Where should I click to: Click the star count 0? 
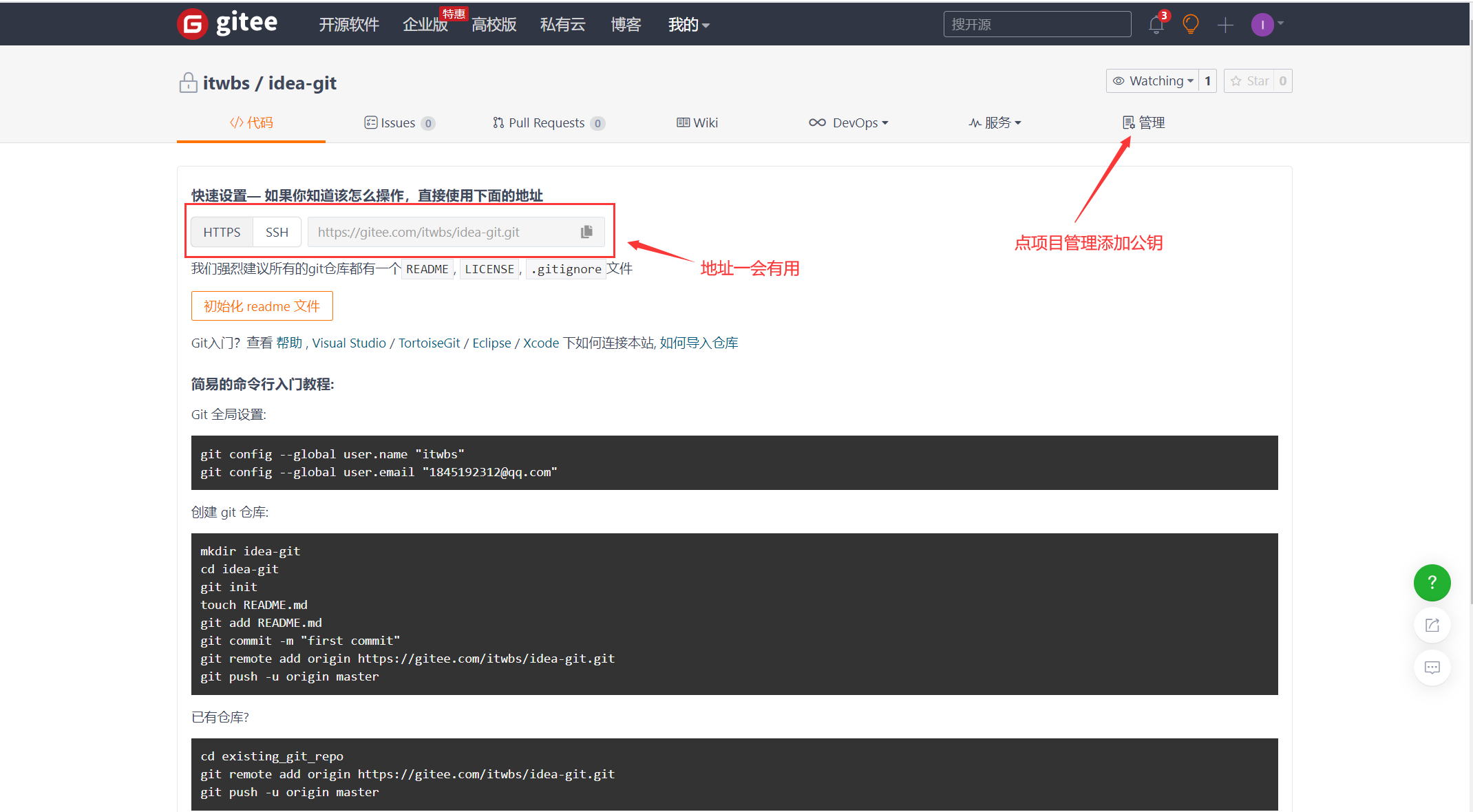[1283, 81]
